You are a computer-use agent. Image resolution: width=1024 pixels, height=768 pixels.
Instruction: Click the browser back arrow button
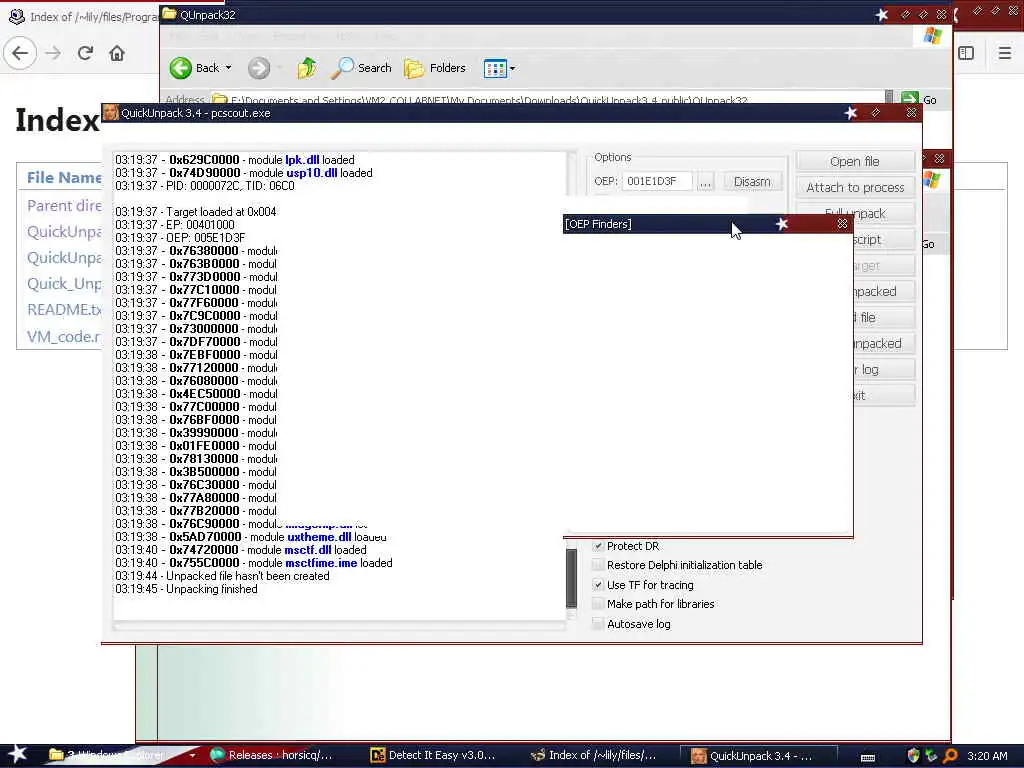[x=20, y=53]
